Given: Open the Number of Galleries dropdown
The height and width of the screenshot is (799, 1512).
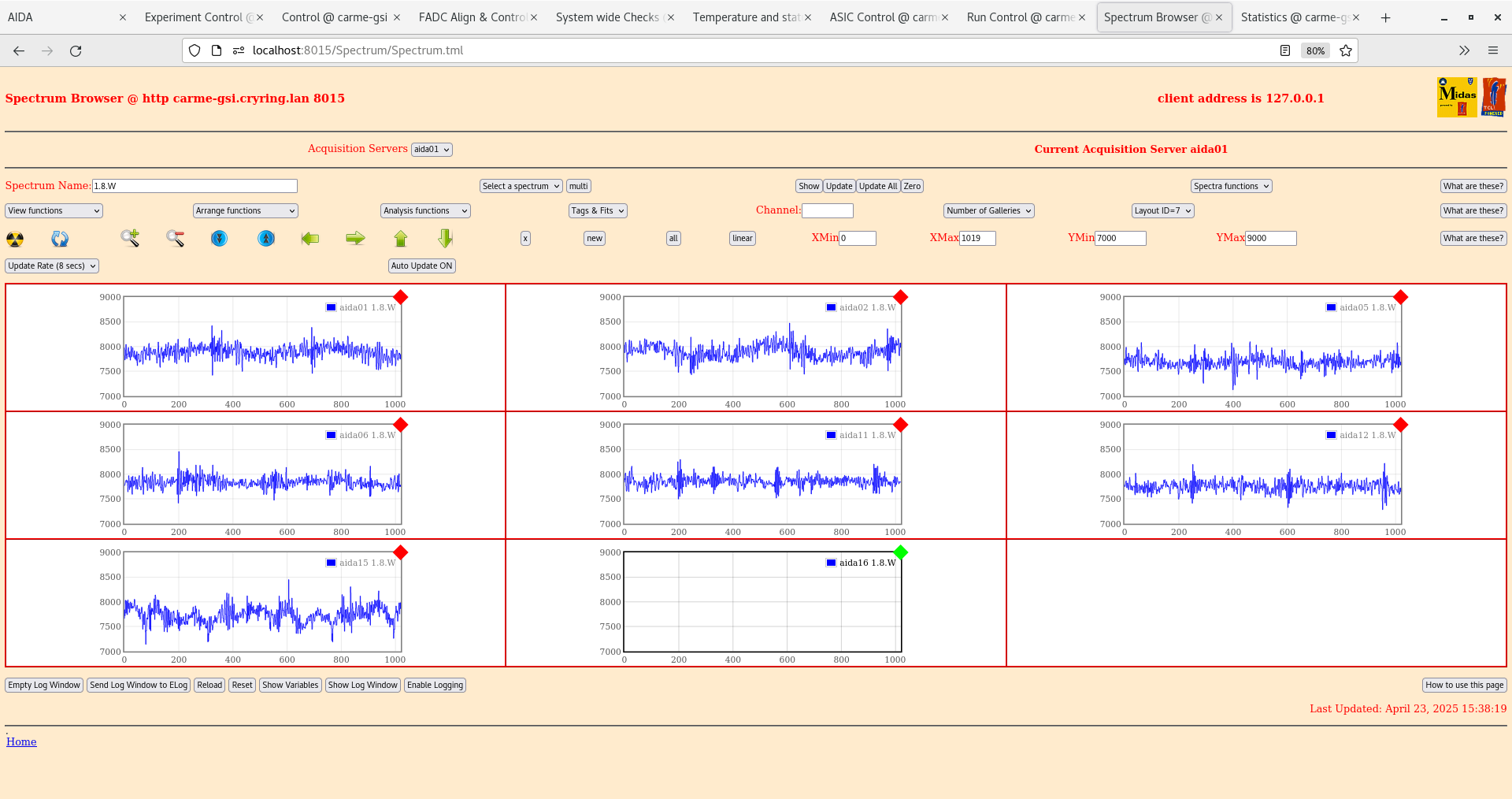Looking at the screenshot, I should pos(988,210).
